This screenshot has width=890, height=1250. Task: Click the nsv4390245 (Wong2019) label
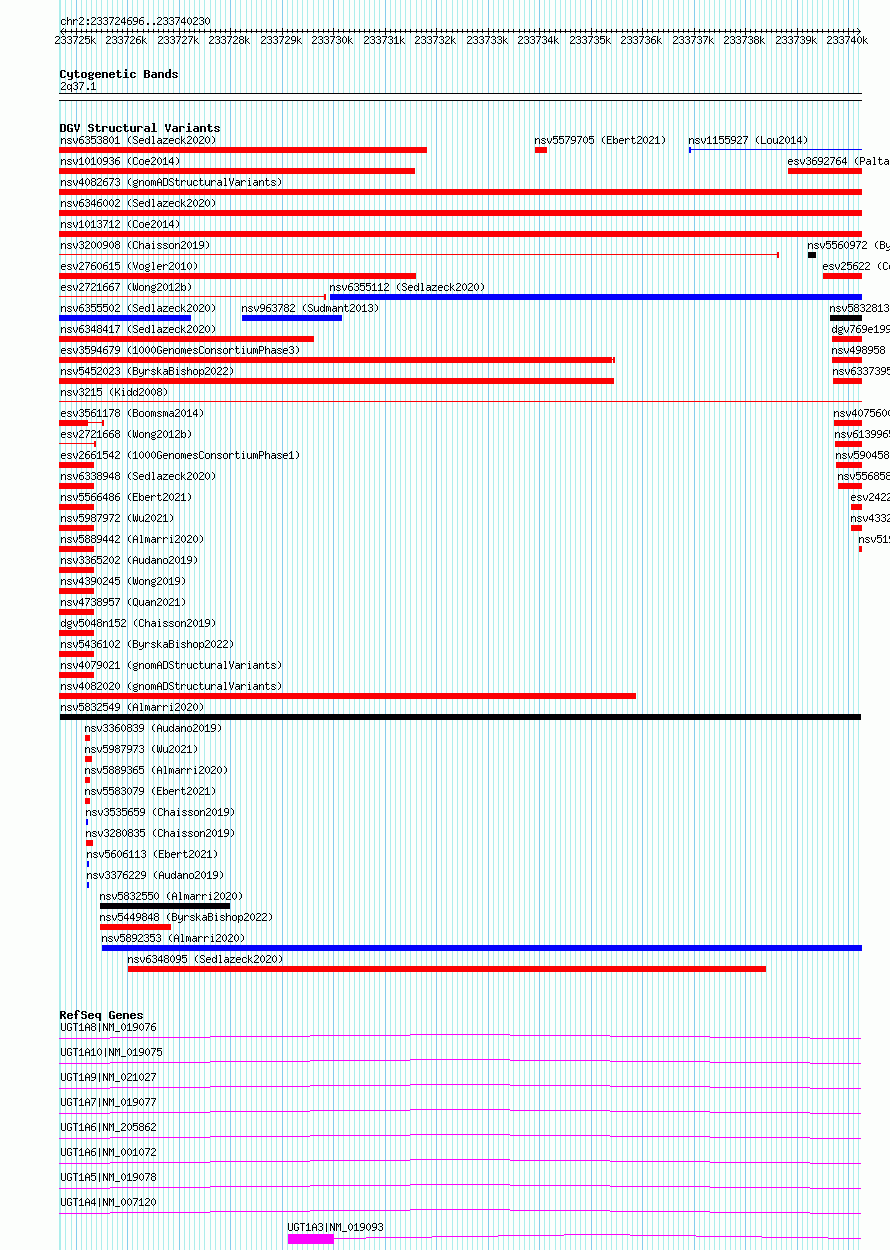123,581
